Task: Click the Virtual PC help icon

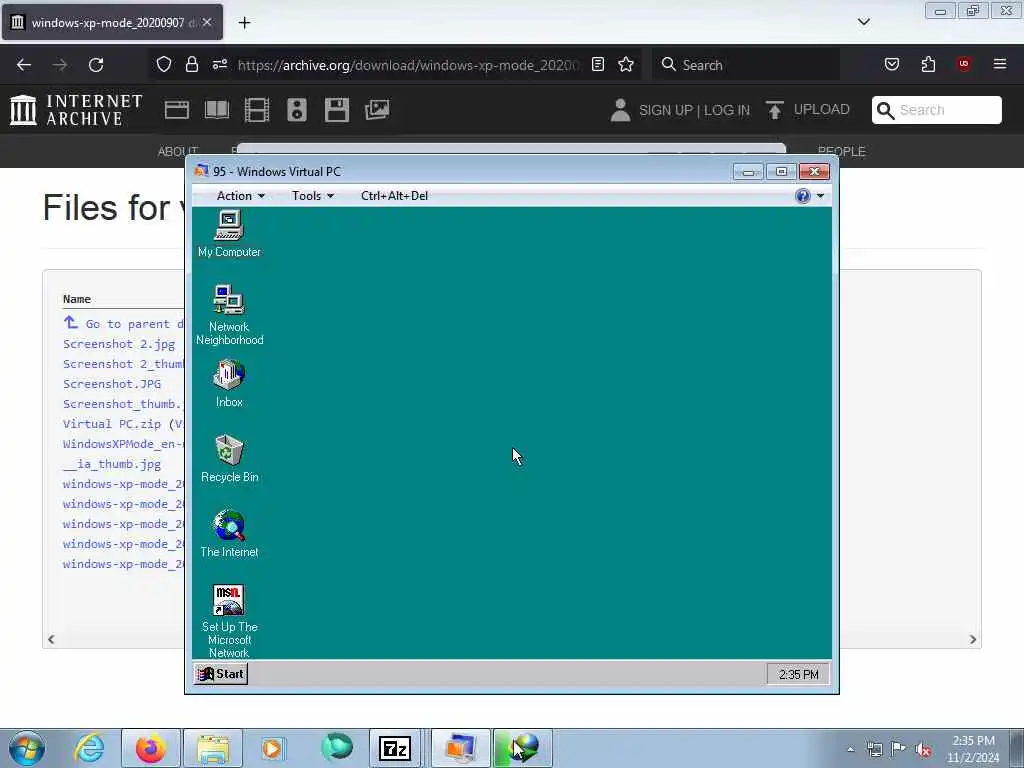Action: point(803,196)
